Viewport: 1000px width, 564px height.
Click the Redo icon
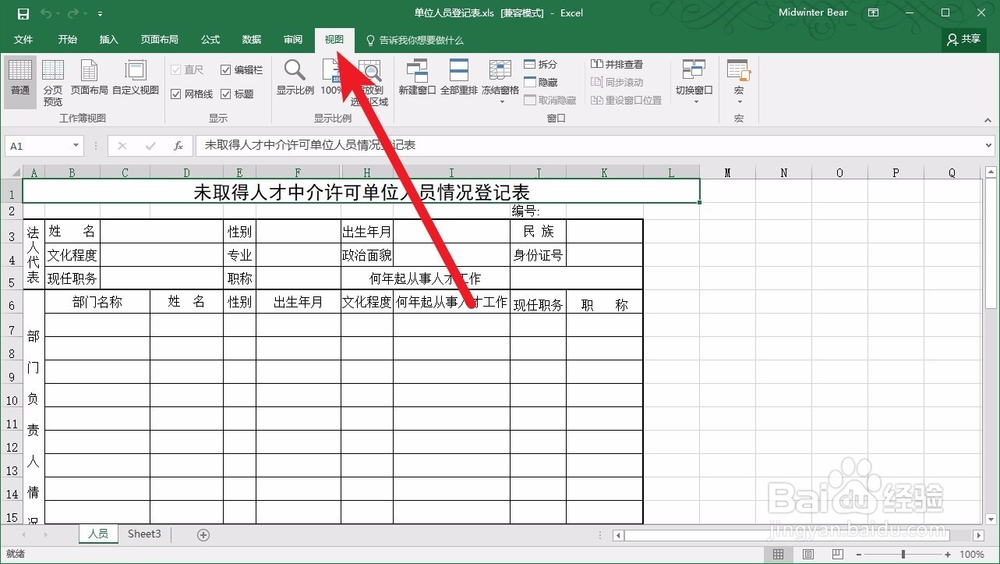73,13
